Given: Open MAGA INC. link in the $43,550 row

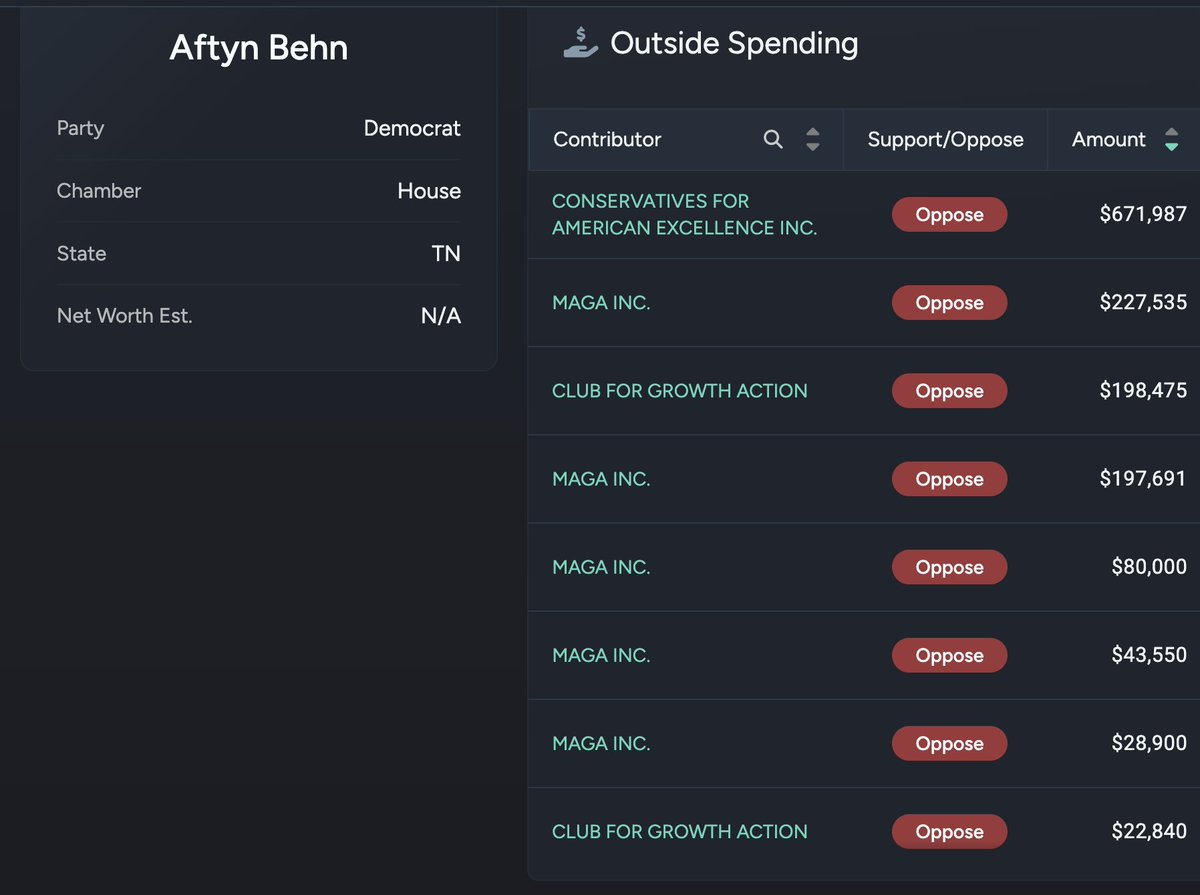Looking at the screenshot, I should (601, 655).
